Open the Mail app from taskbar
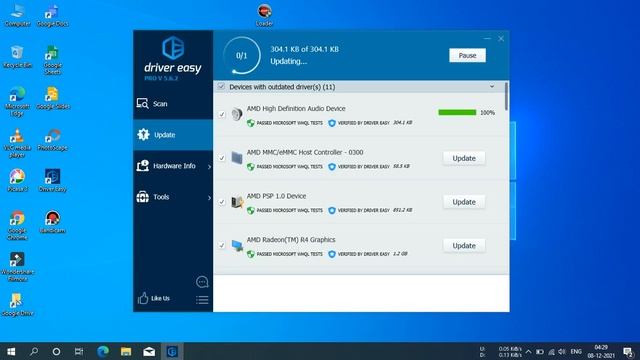This screenshot has height=360, width=640. pos(149,351)
